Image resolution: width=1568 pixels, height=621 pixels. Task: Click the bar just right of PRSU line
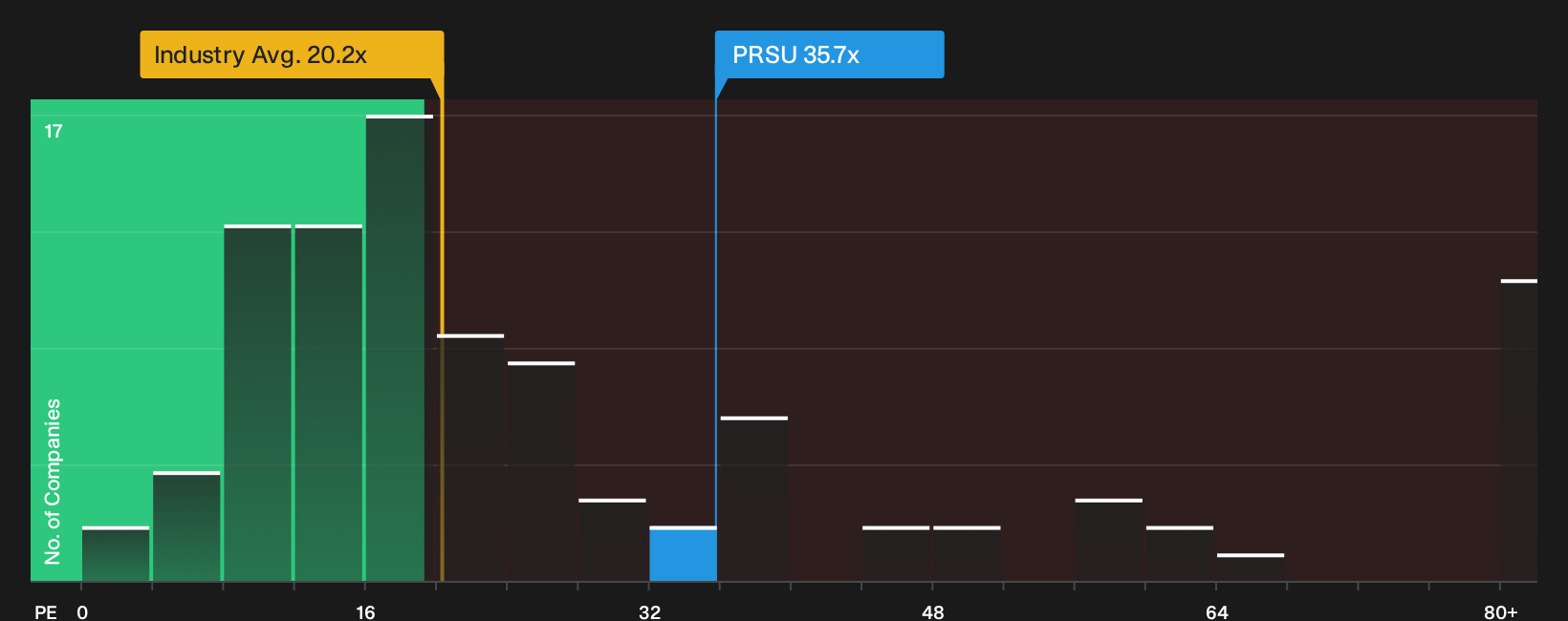[754, 499]
